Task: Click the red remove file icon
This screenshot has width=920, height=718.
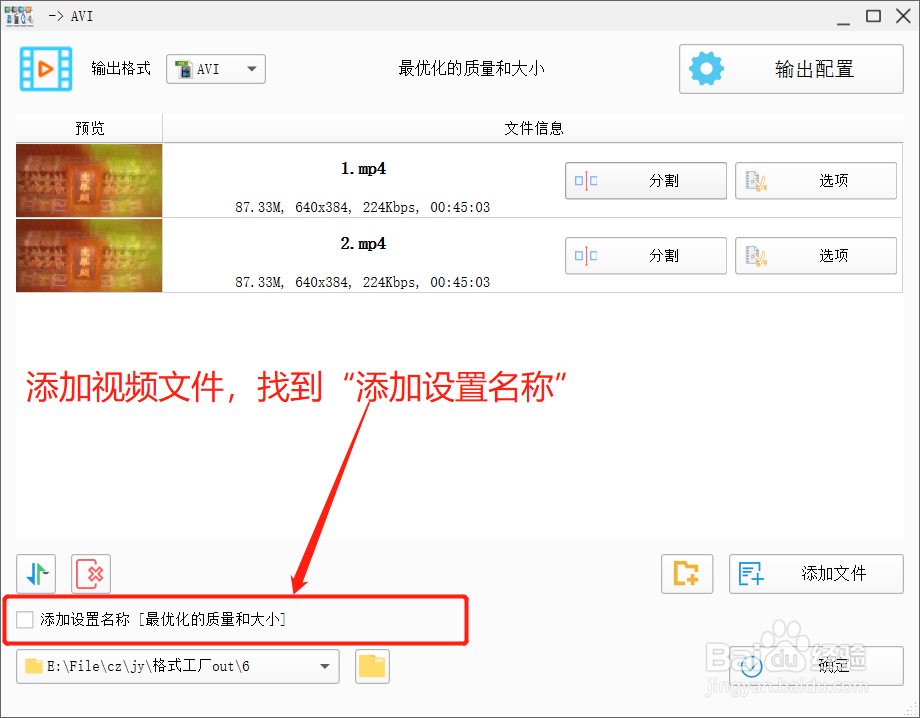Action: [x=91, y=574]
